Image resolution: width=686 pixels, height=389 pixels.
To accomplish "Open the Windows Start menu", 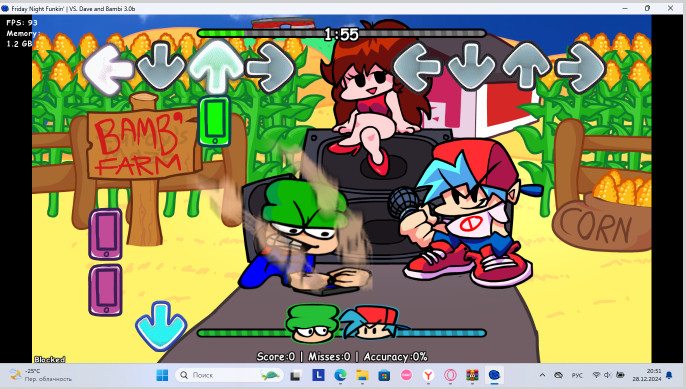I will click(x=162, y=375).
